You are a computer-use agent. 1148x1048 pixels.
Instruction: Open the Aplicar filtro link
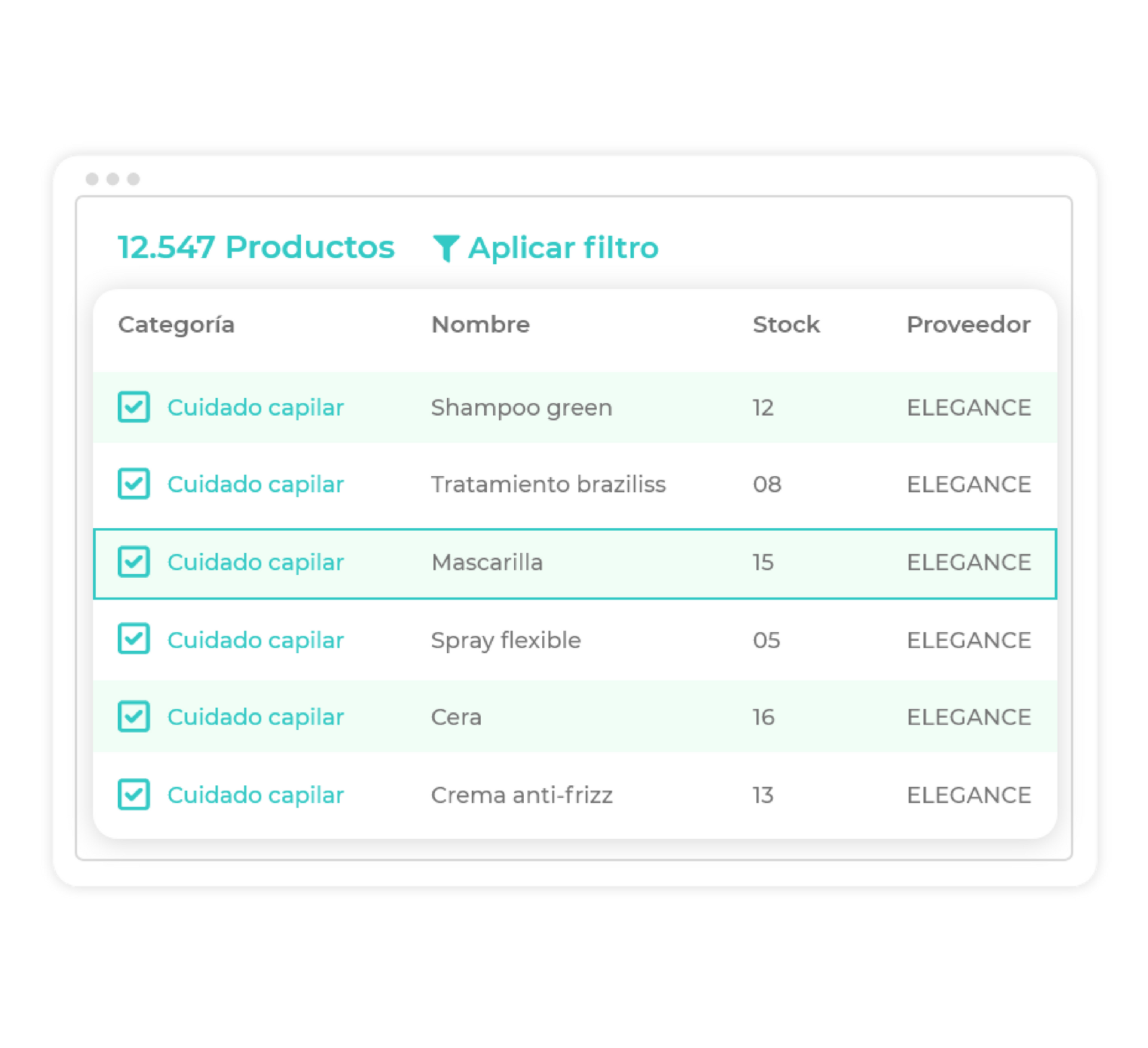545,248
